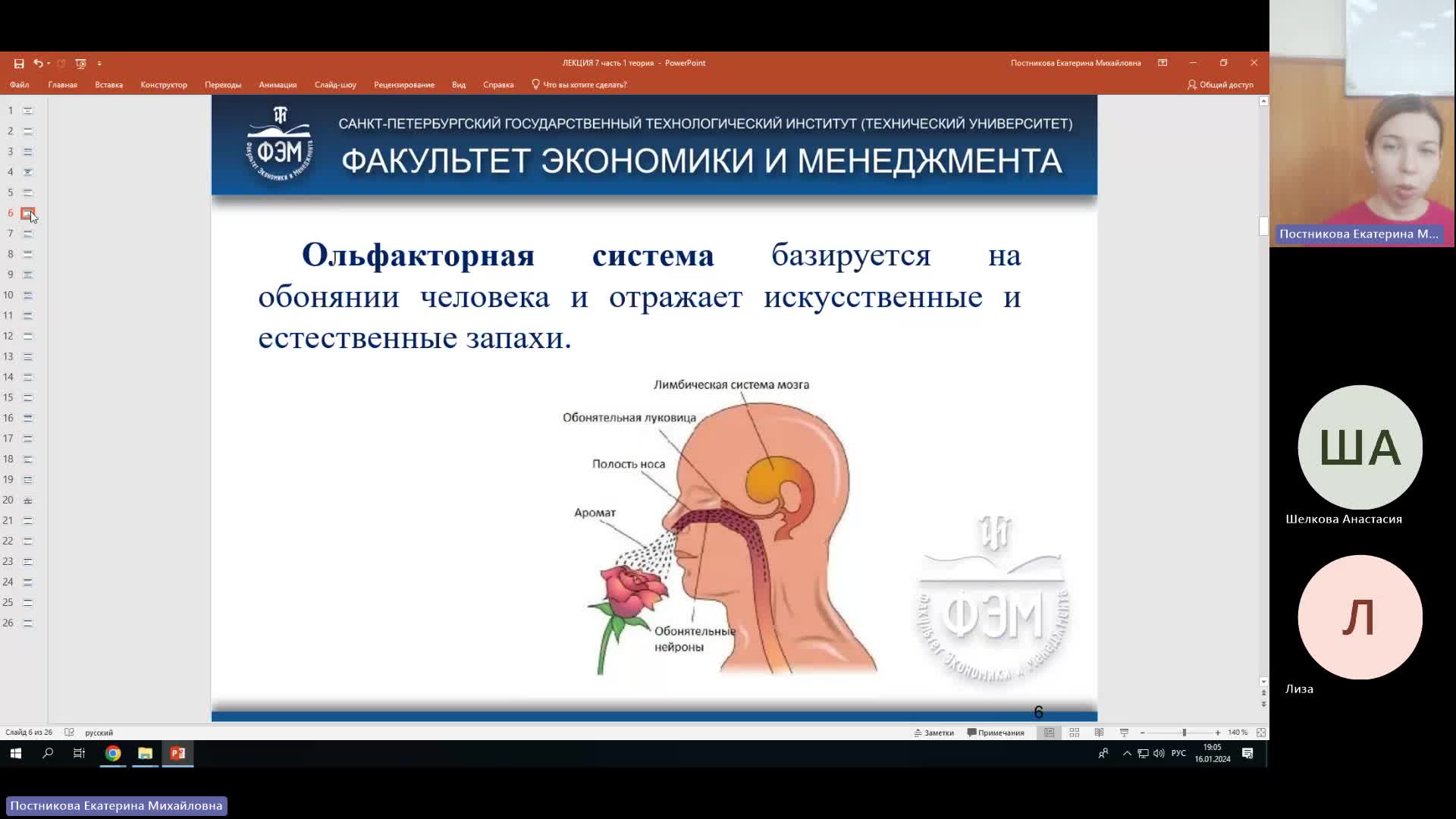Click the Общий доступ share button
The image size is (1456, 819).
tap(1220, 85)
